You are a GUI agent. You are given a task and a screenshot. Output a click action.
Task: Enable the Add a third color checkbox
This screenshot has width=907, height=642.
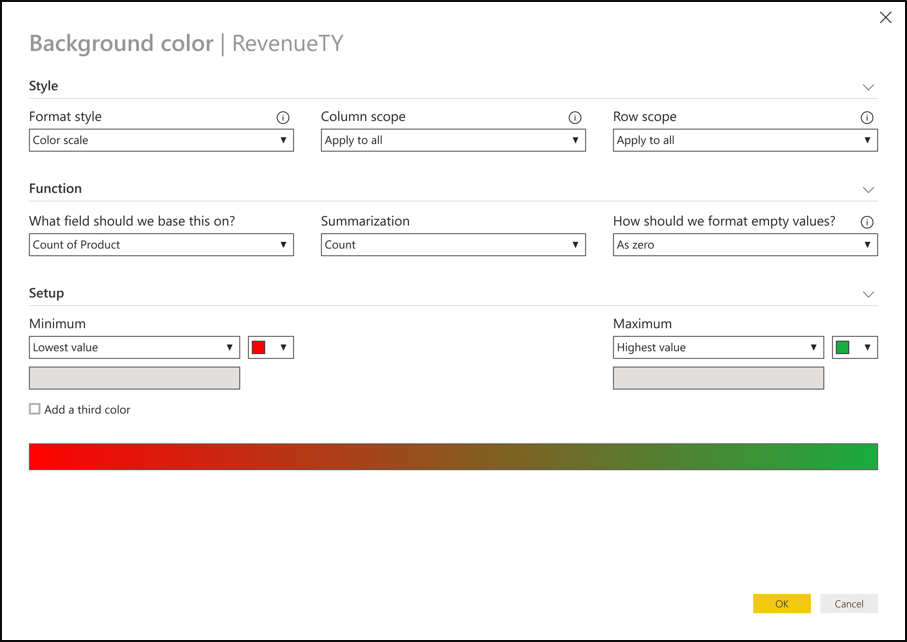coord(35,409)
